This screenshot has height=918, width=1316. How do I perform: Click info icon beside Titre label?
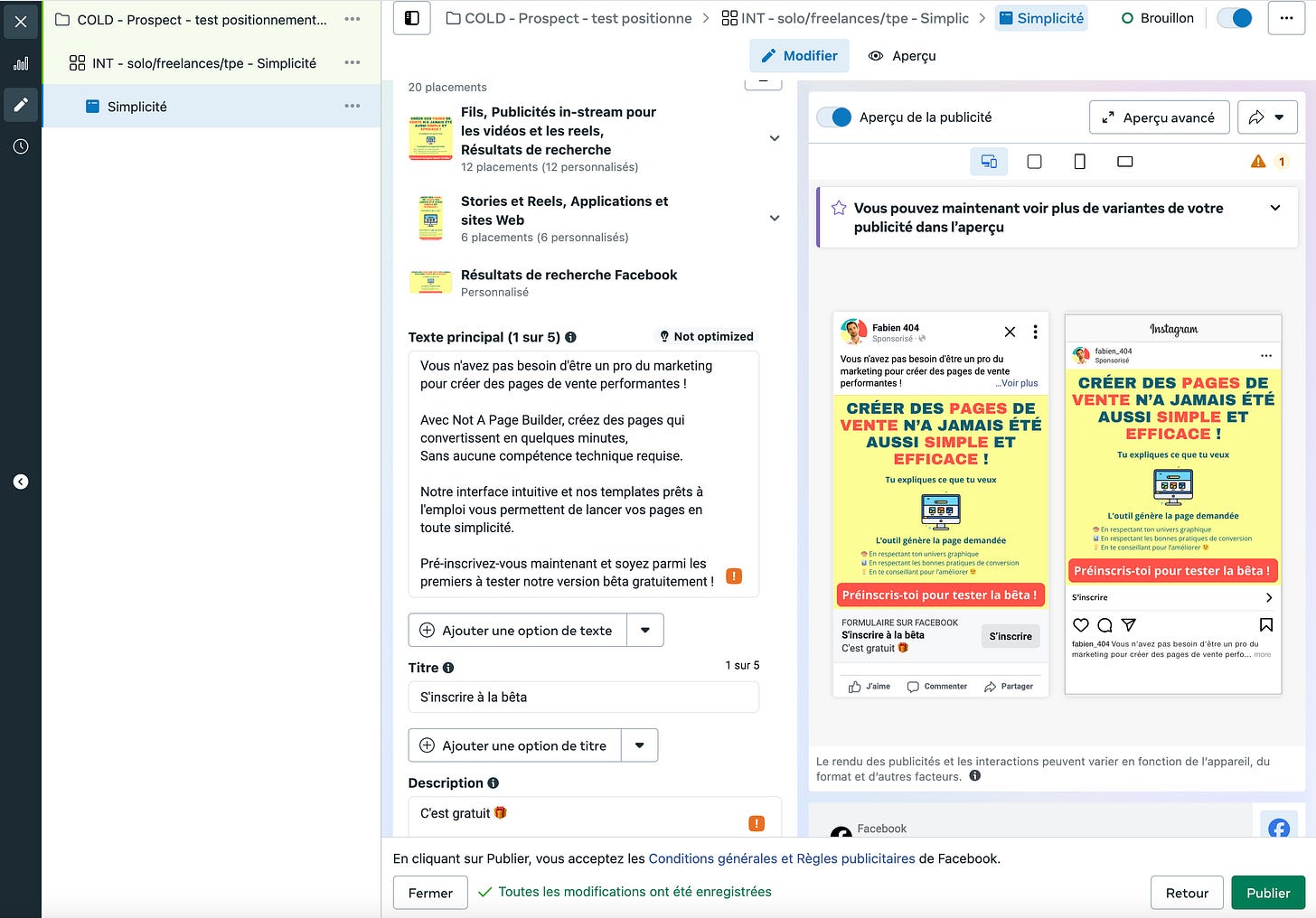(448, 668)
